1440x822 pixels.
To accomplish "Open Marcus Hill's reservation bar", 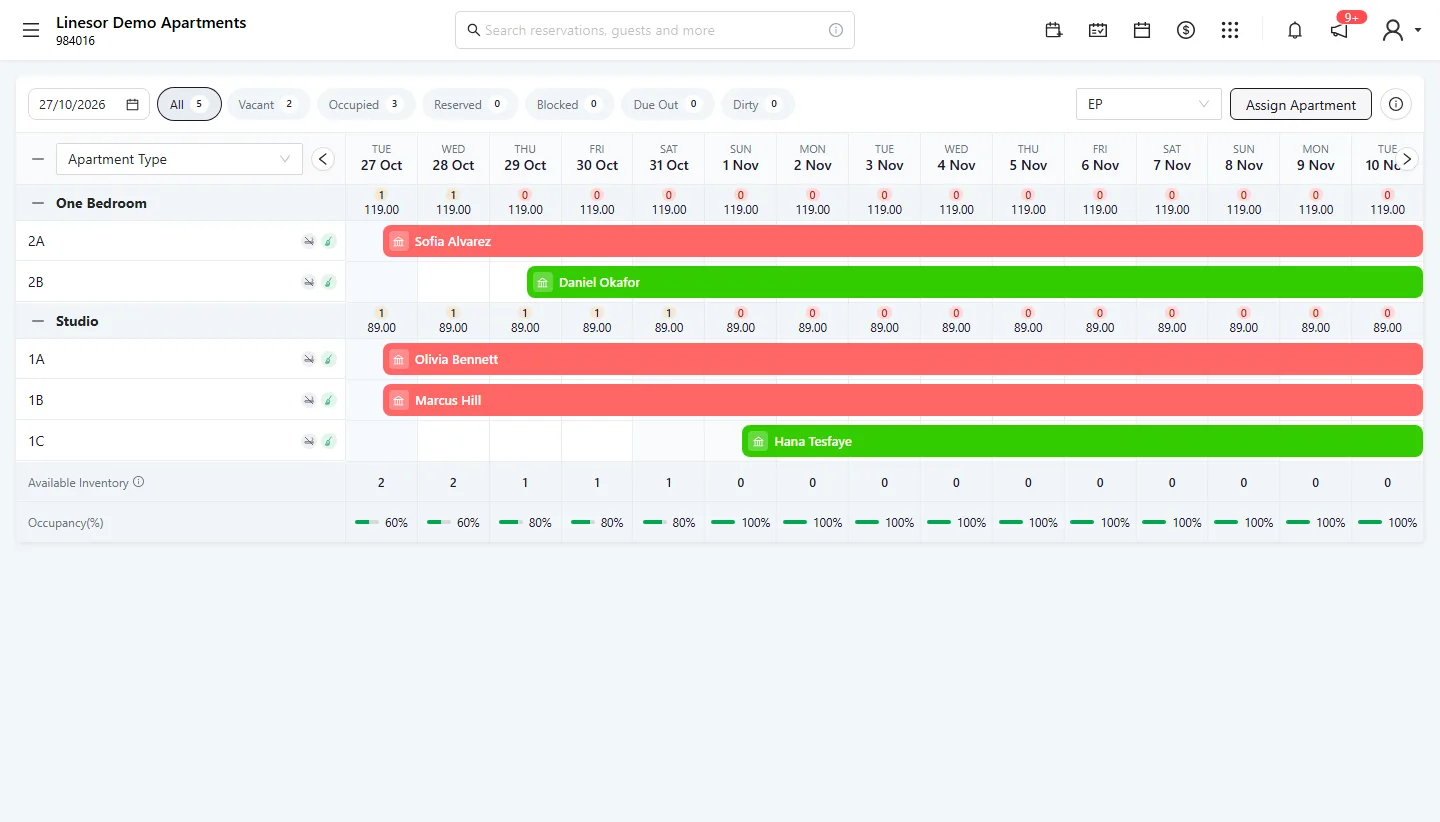I will (903, 400).
